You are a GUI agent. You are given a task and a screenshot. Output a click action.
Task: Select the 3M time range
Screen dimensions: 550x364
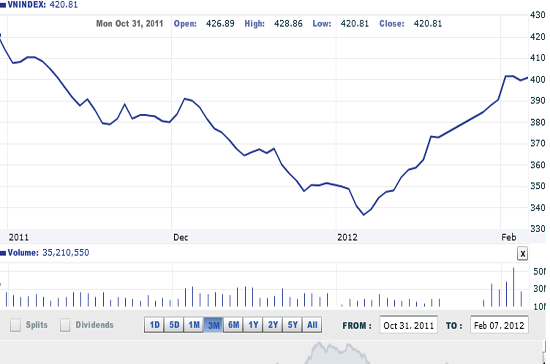click(x=214, y=325)
